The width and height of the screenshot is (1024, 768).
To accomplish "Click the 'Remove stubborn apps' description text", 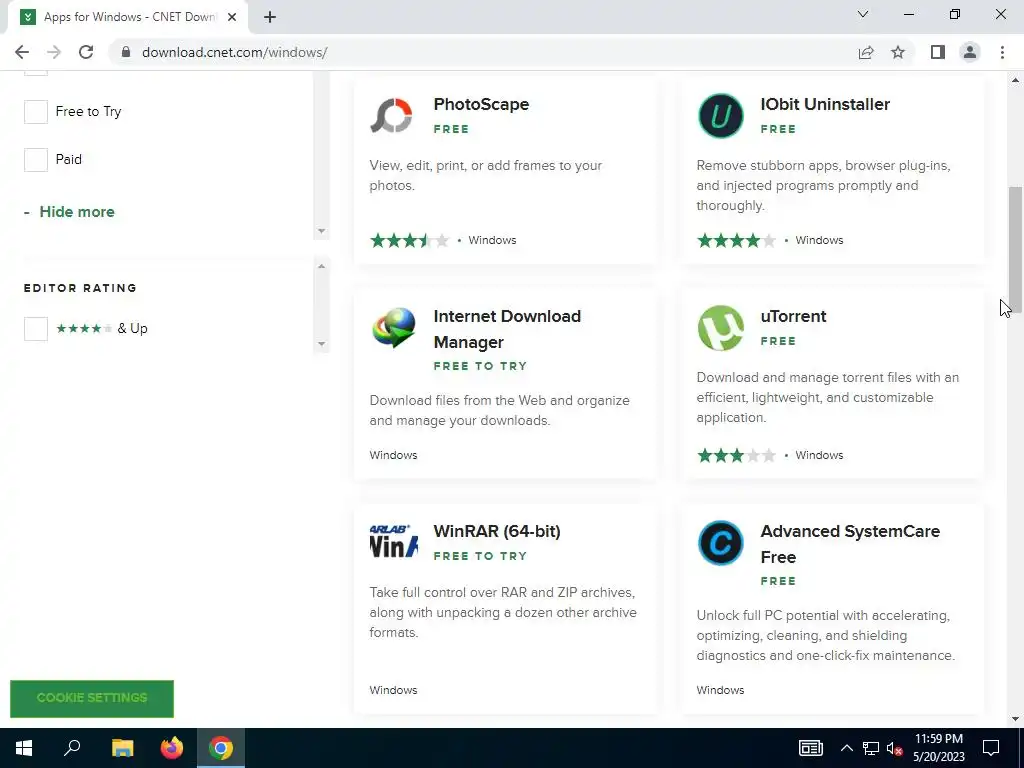I will pyautogui.click(x=824, y=185).
